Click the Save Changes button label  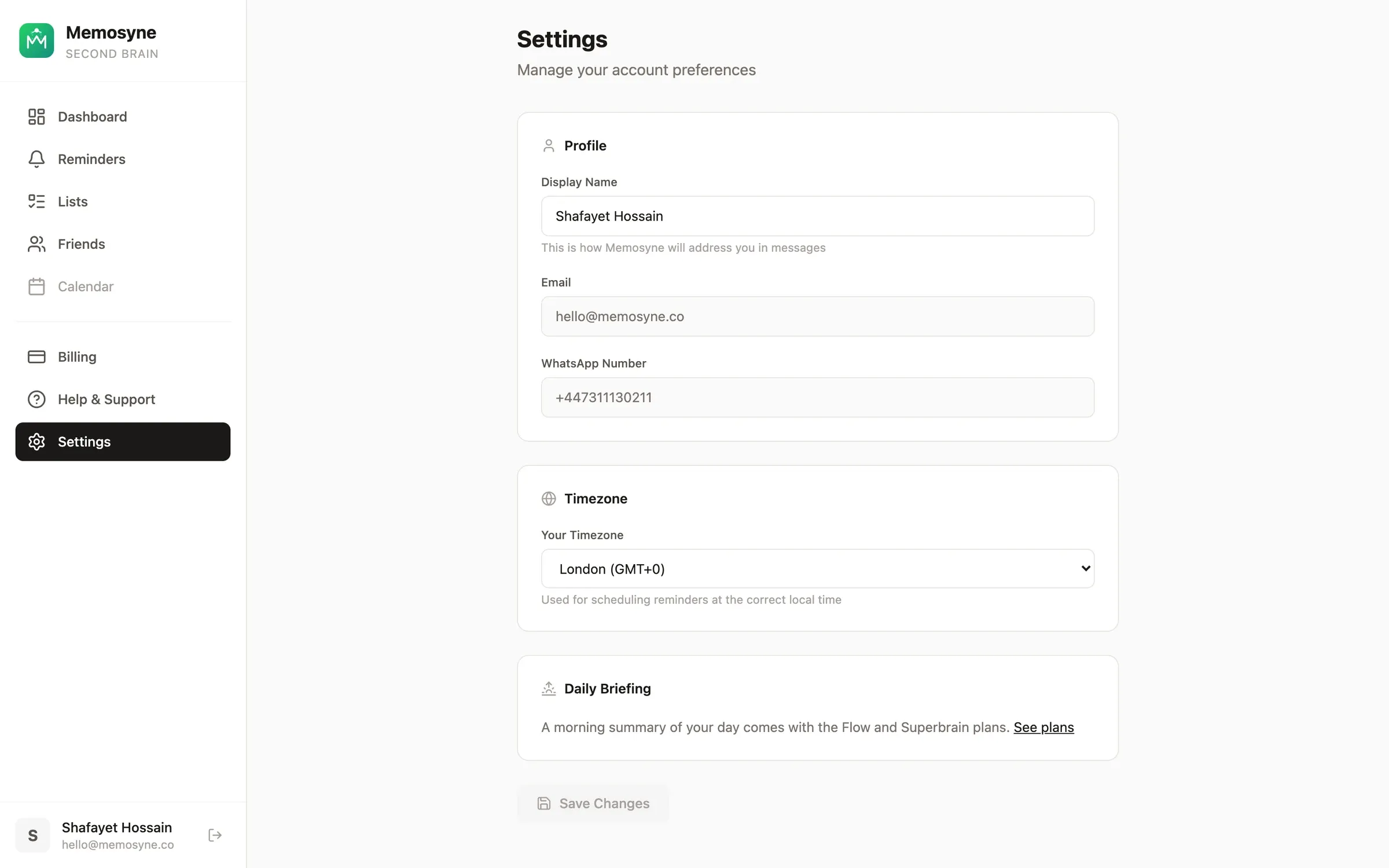click(x=604, y=803)
